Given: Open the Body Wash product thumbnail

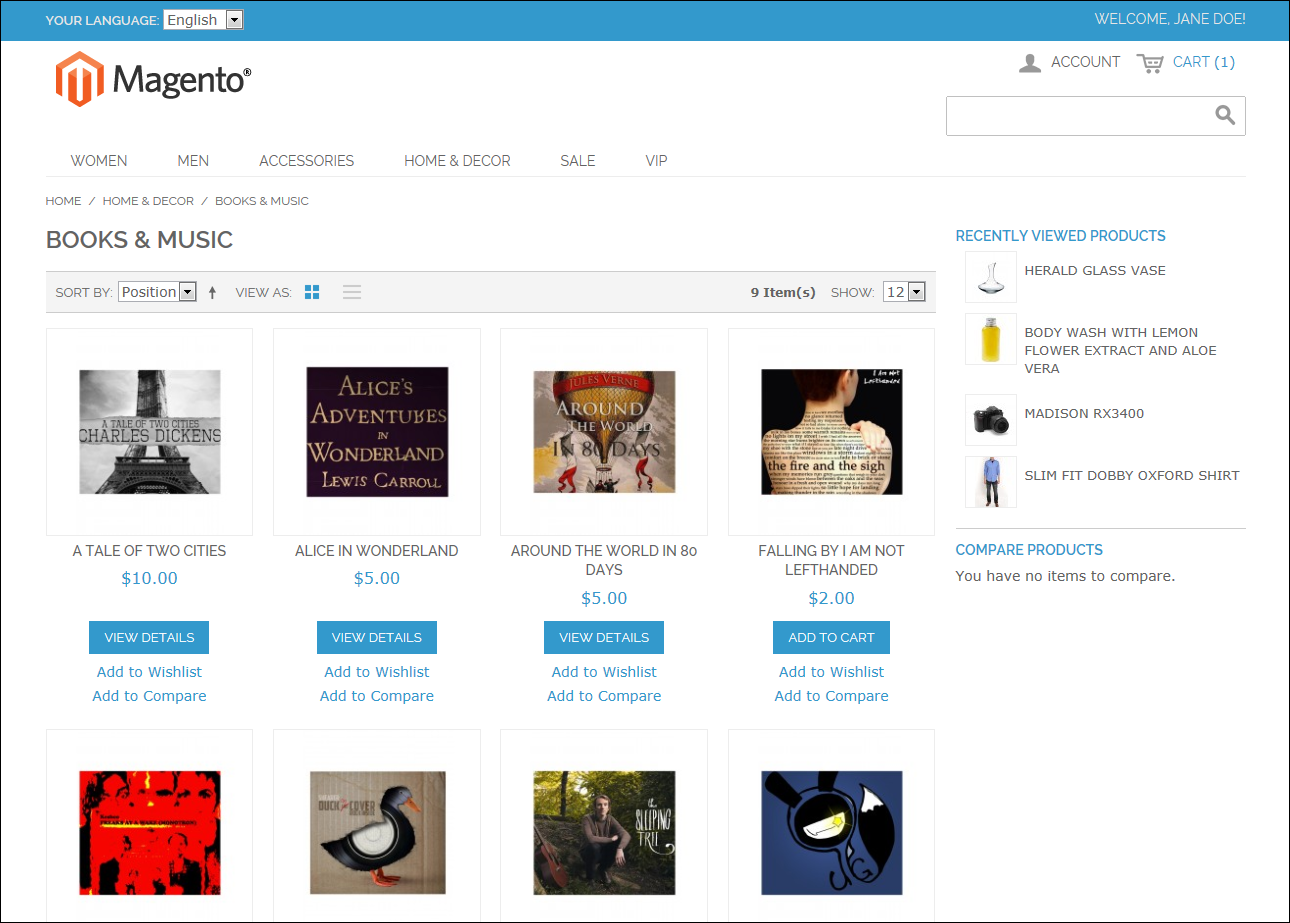Looking at the screenshot, I should pyautogui.click(x=991, y=339).
